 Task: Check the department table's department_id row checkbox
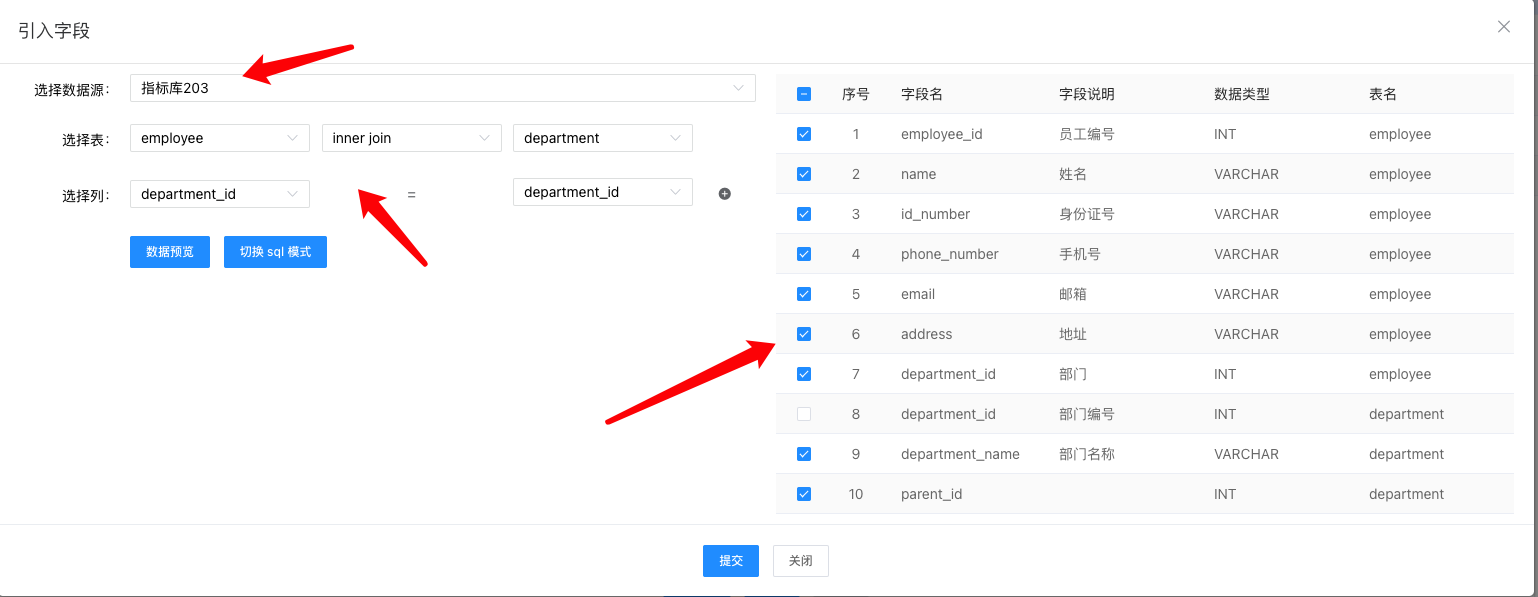click(x=804, y=414)
